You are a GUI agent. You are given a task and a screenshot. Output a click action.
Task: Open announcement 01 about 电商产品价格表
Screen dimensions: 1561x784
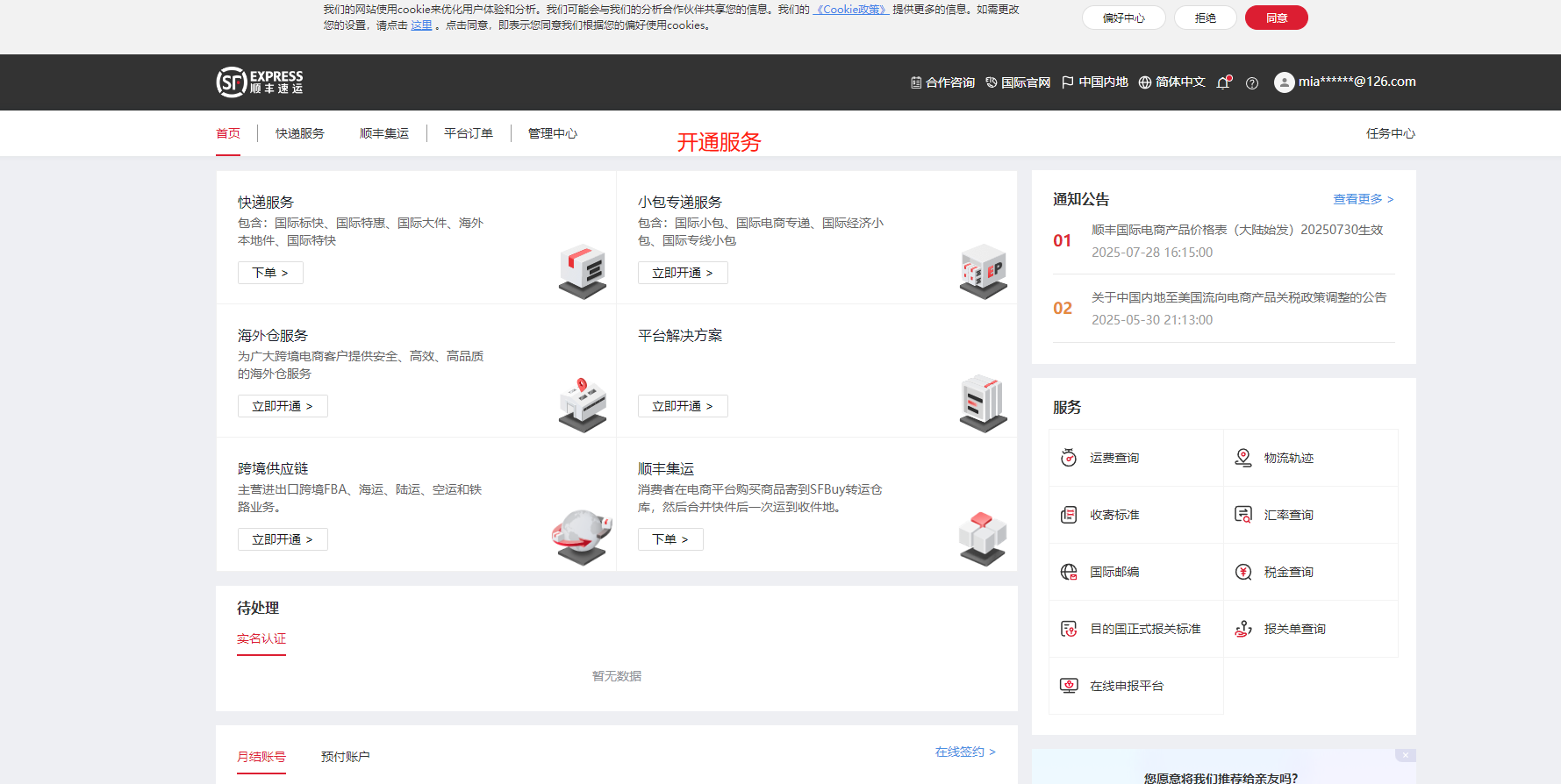pyautogui.click(x=1237, y=230)
